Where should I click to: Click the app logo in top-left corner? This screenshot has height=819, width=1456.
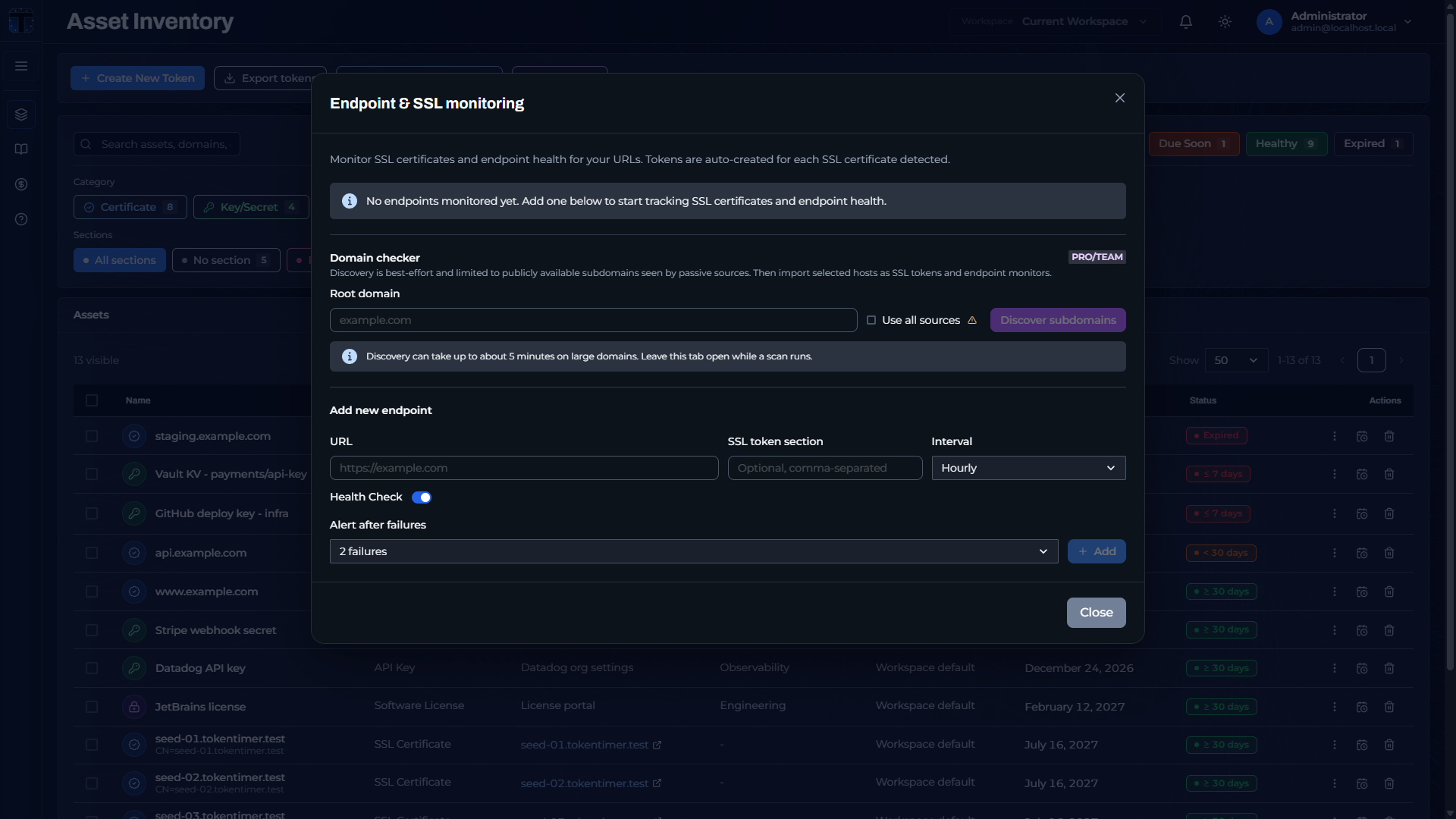tap(21, 21)
